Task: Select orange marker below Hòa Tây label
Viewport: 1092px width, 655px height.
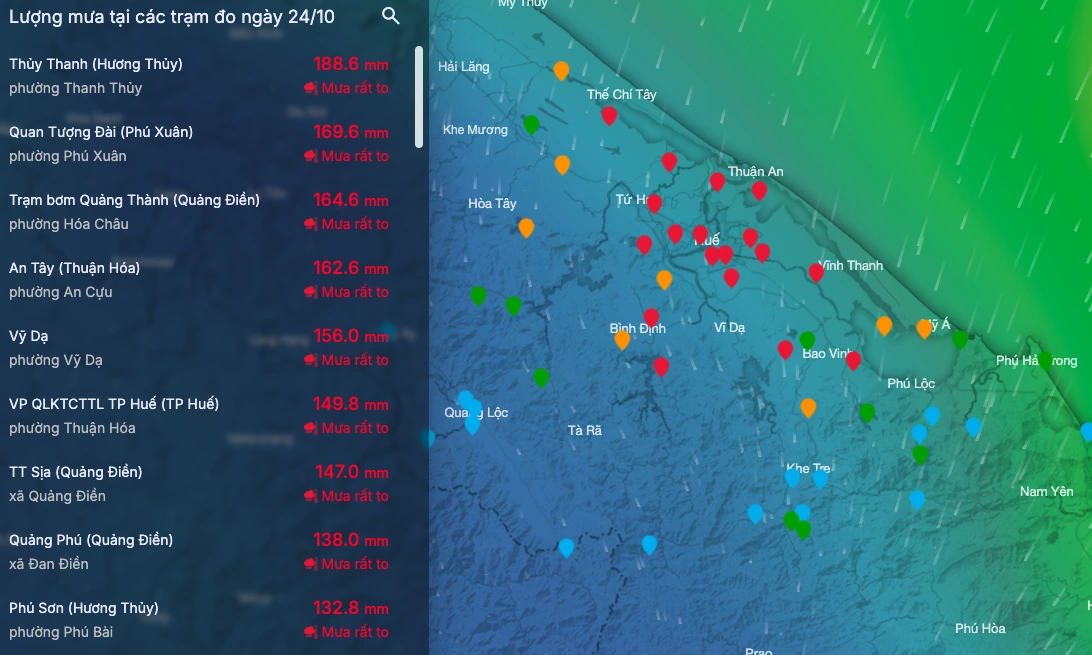Action: [x=526, y=227]
